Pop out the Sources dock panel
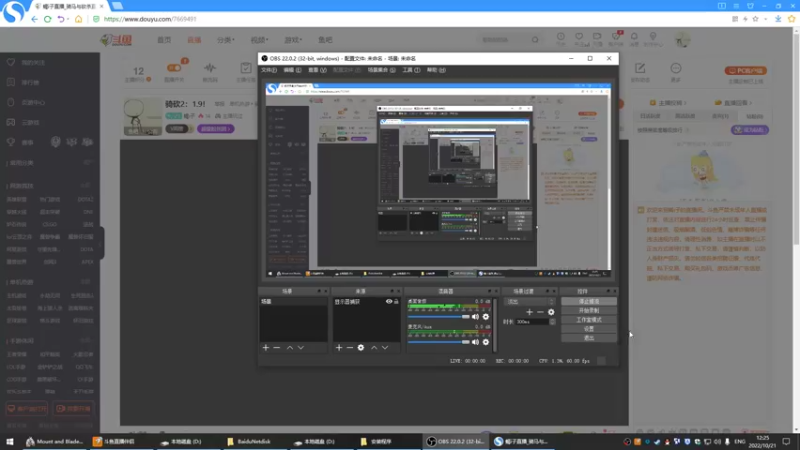This screenshot has height=450, width=800. (x=392, y=291)
